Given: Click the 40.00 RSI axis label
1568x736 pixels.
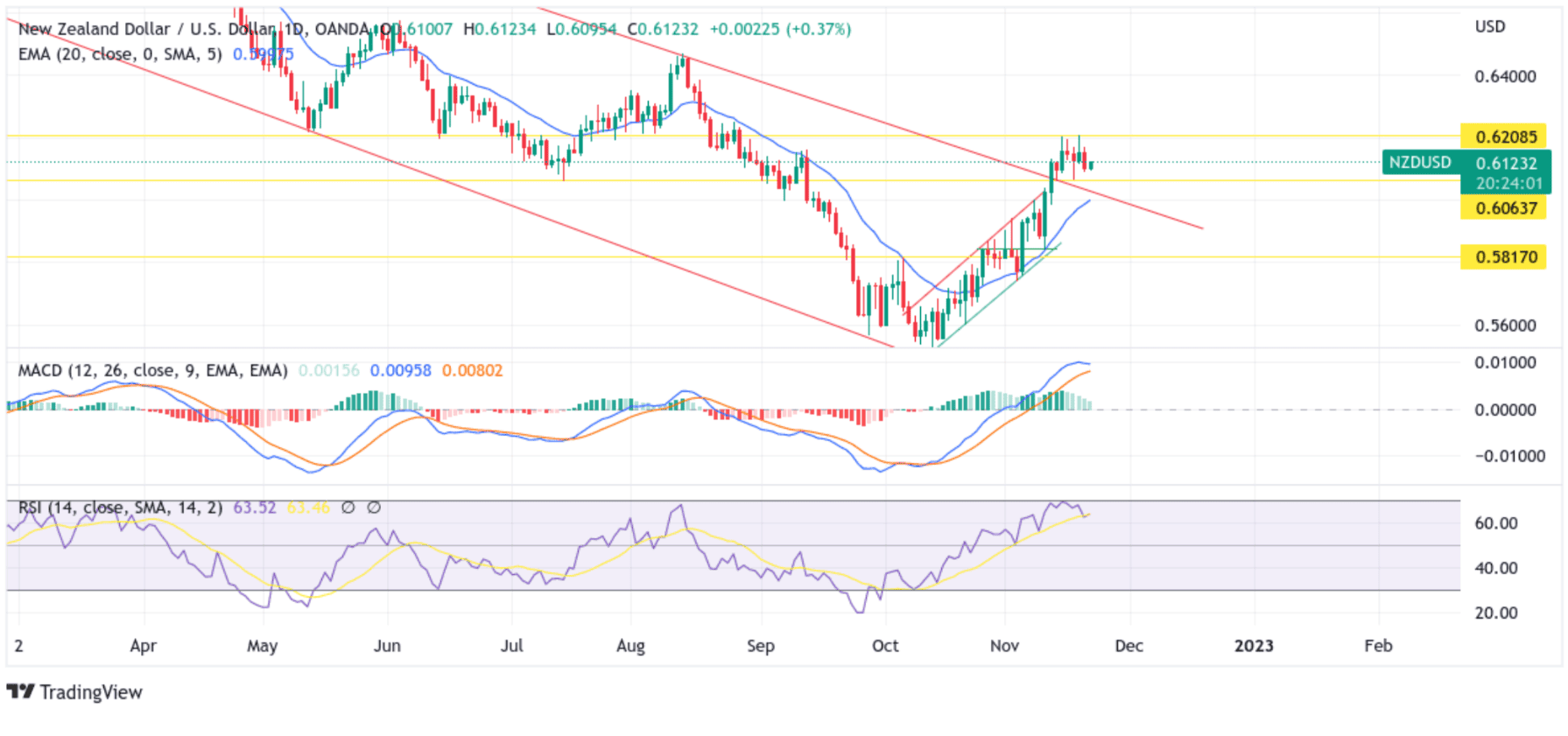Looking at the screenshot, I should [x=1496, y=568].
